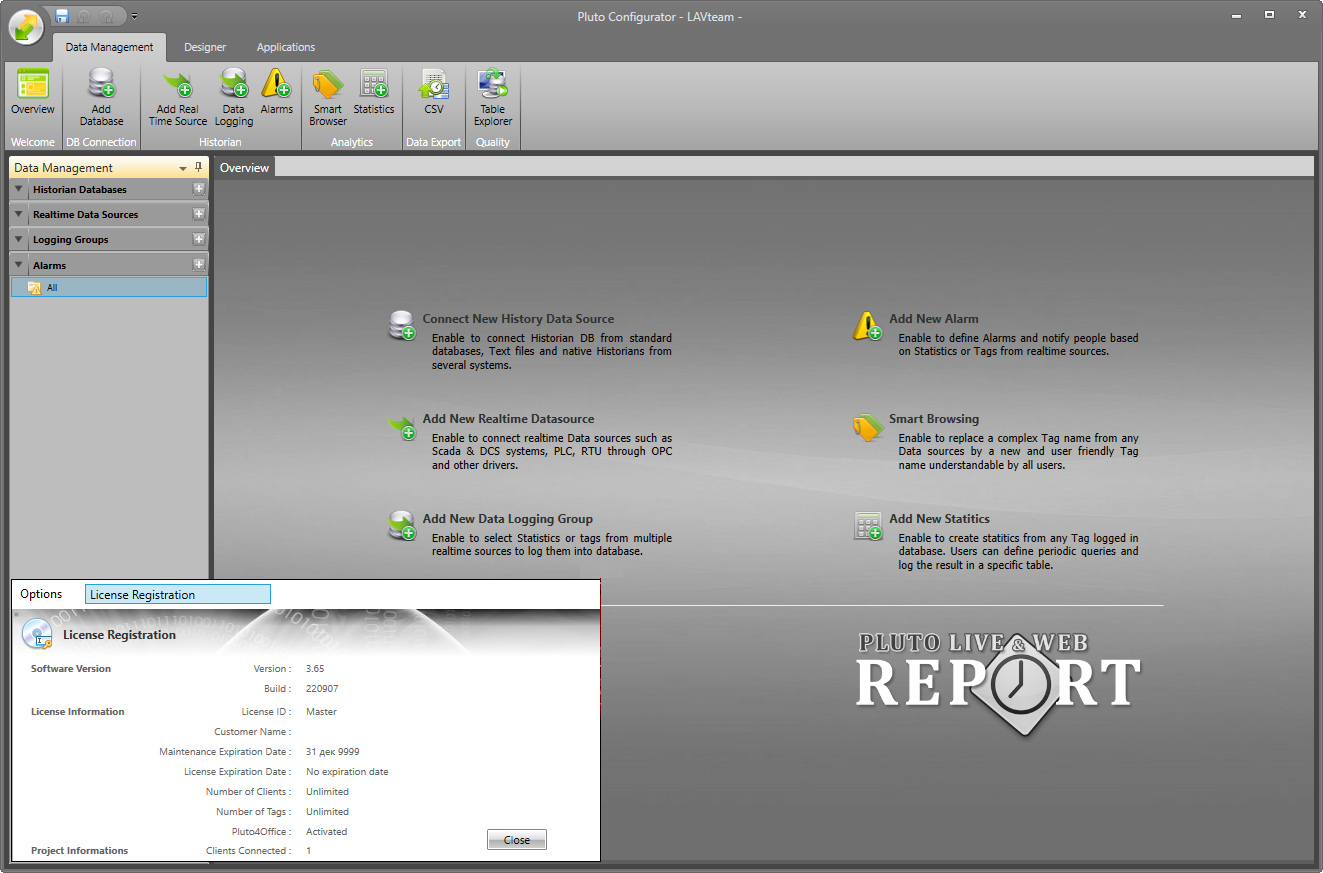Collapse the Logging Groups section

click(18, 239)
